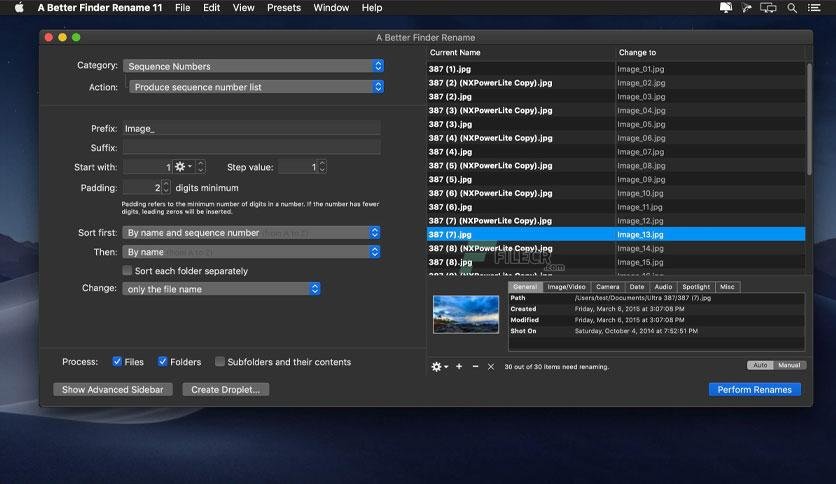Open the Category dropdown
The width and height of the screenshot is (836, 484).
(253, 66)
